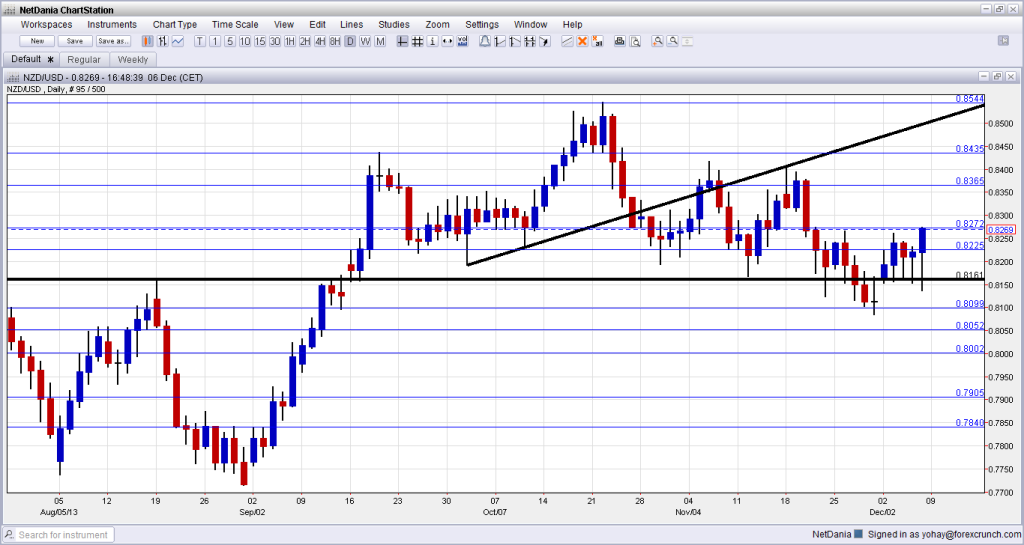
Task: Click the sidebar toggle icon at toolbar right
Action: 1004,40
